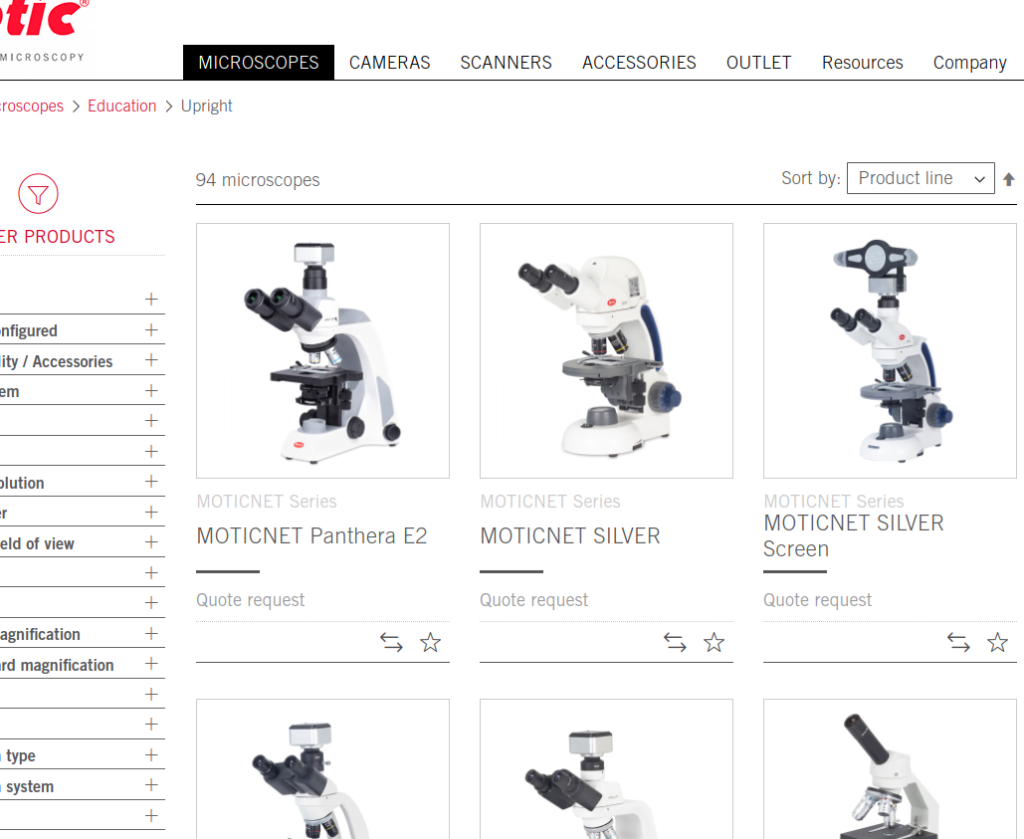Viewport: 1024px width, 839px height.
Task: Click the 'Upright' breadcrumb text
Action: pyautogui.click(x=206, y=106)
